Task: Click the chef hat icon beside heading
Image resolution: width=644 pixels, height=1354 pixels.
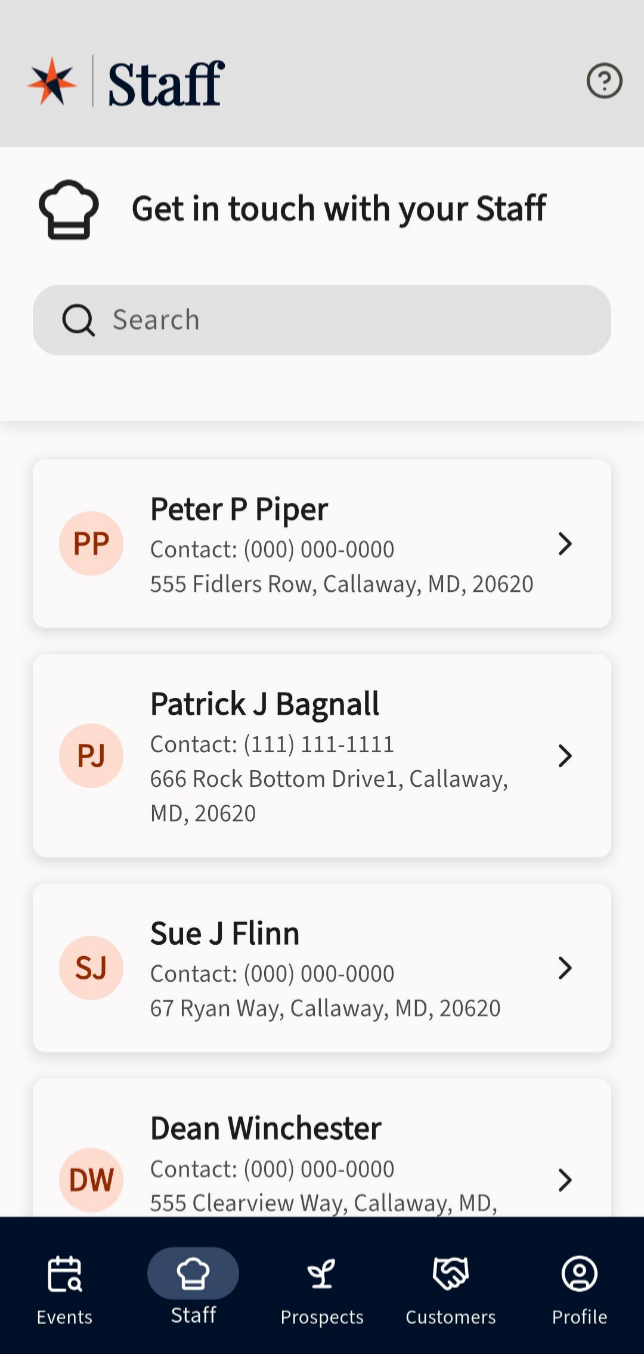Action: [x=69, y=210]
